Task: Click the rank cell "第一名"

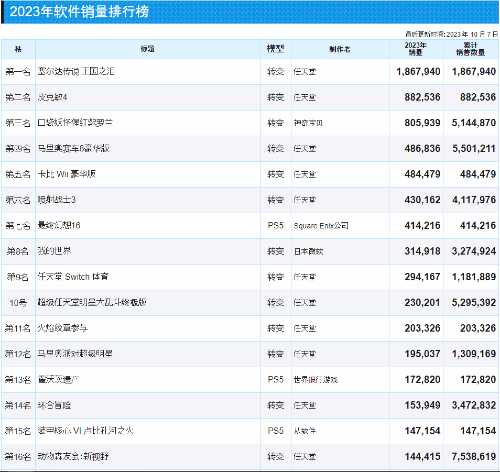Action: (18, 72)
